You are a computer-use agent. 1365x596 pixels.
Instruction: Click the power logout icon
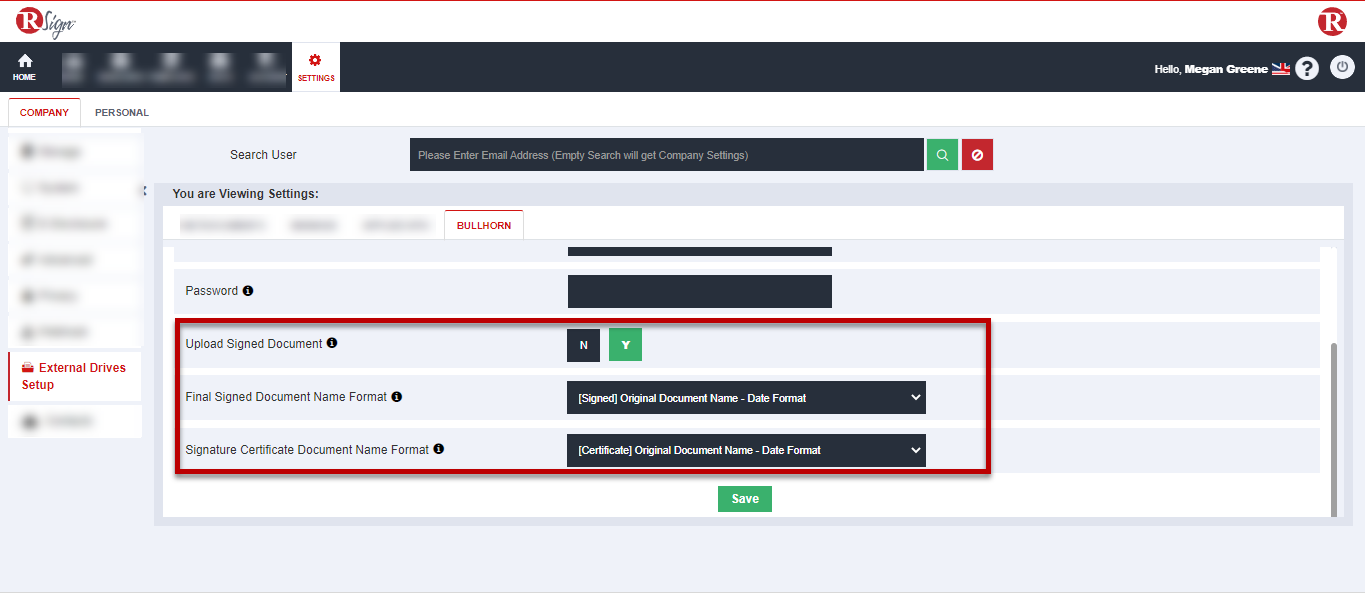click(x=1342, y=67)
